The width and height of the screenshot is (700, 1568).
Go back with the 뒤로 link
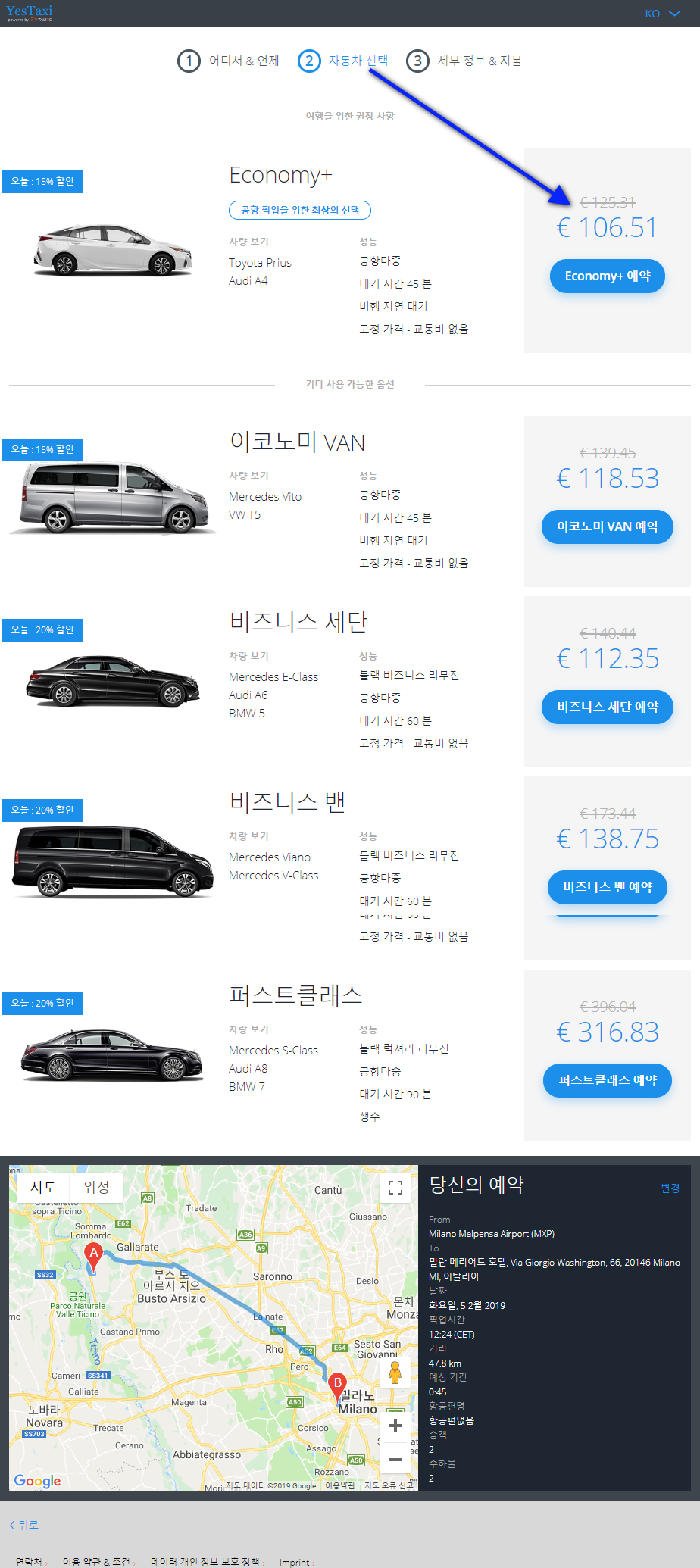click(x=24, y=1525)
